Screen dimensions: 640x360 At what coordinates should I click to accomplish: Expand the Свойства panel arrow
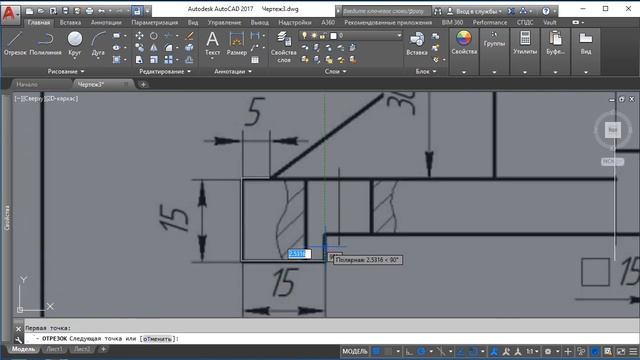(464, 72)
